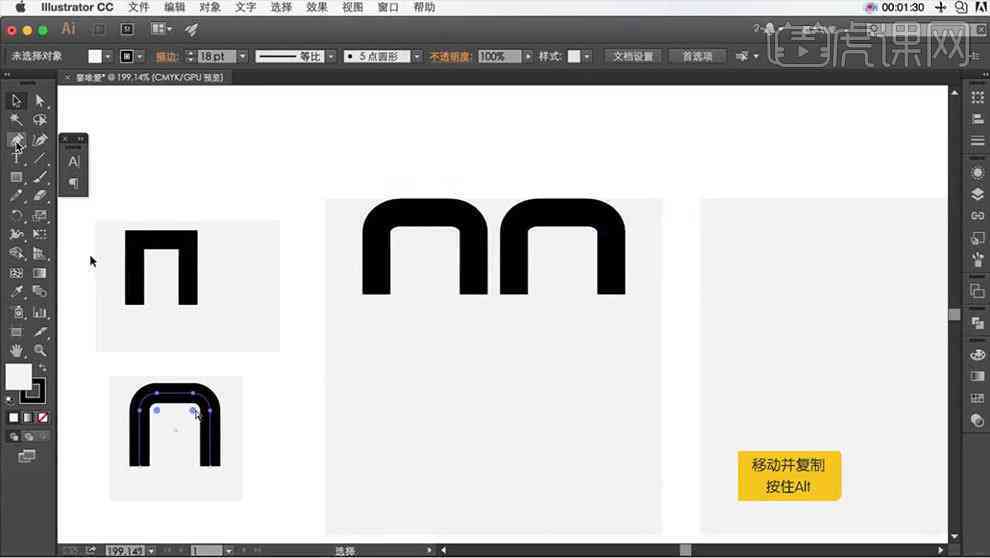The image size is (990, 558).
Task: Click the control bar fill swatch
Action: (95, 57)
